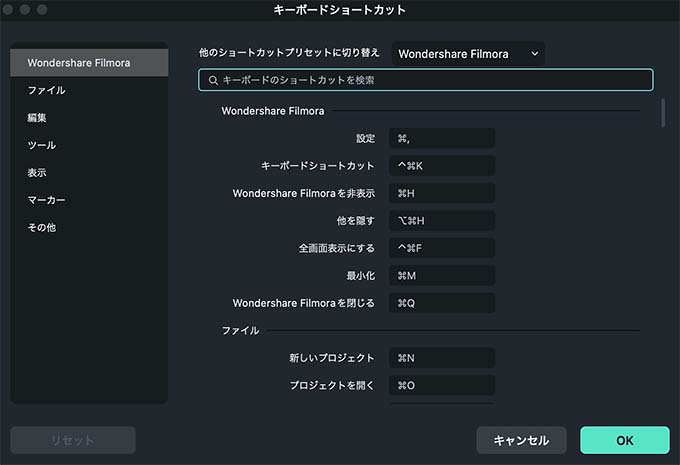Select Wondershare Filmora category in sidebar
The height and width of the screenshot is (465, 680).
[x=89, y=63]
